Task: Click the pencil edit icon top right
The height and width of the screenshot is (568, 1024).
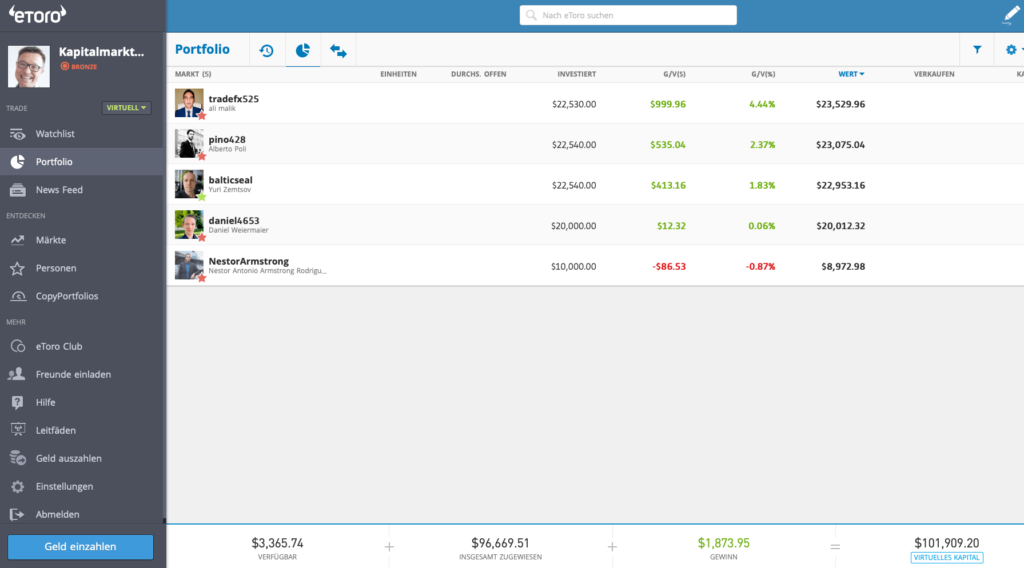Action: tap(1010, 15)
